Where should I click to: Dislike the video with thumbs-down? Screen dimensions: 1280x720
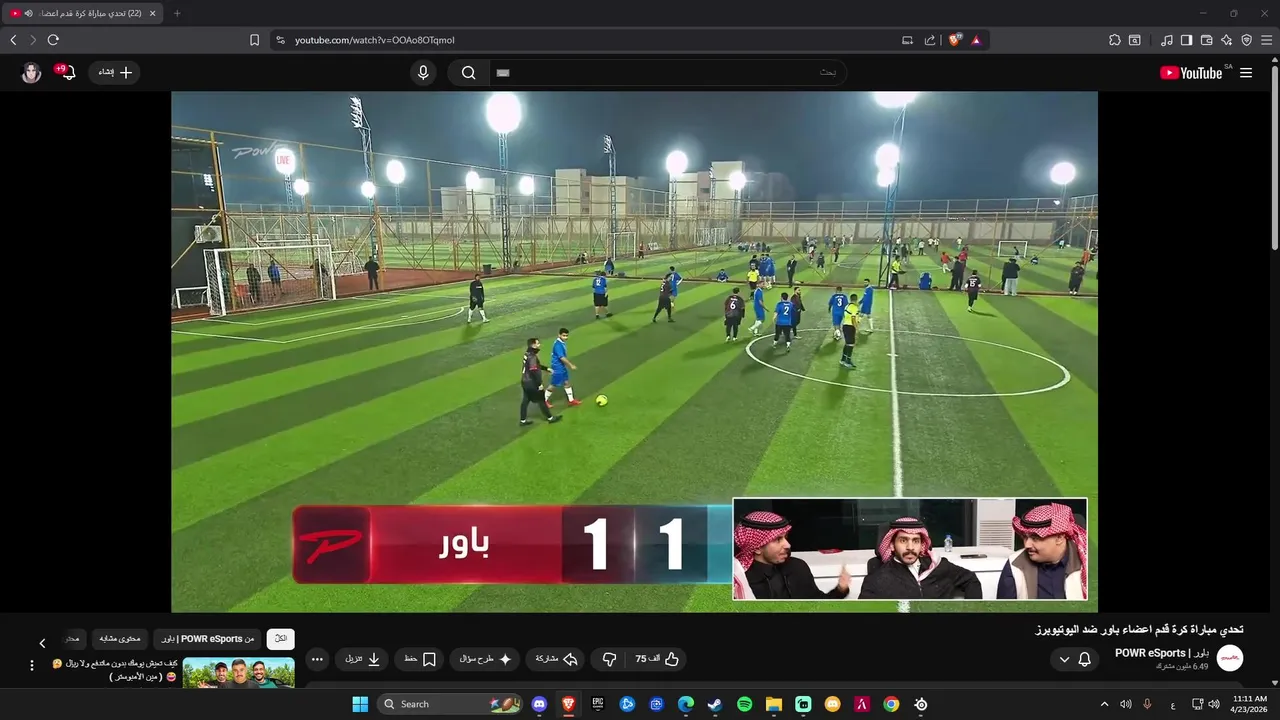pyautogui.click(x=609, y=659)
